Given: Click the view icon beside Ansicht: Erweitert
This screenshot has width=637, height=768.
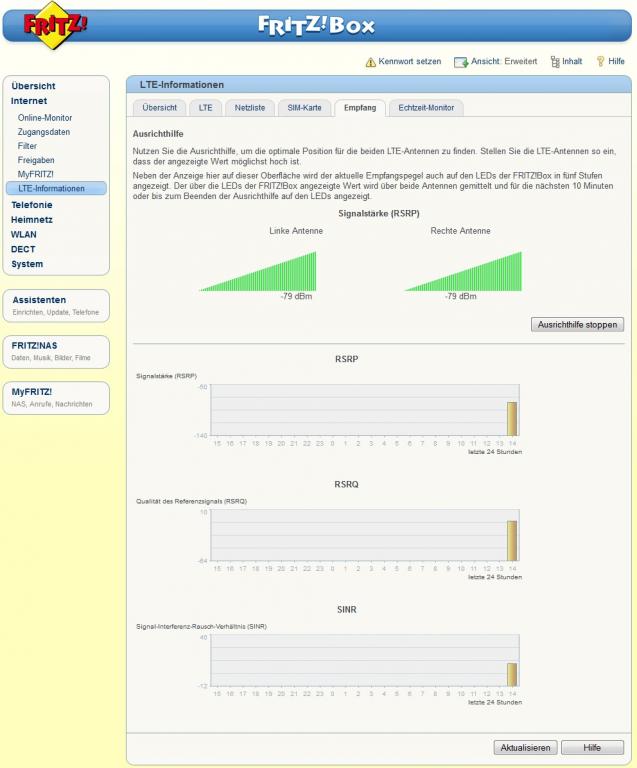Looking at the screenshot, I should [x=461, y=62].
